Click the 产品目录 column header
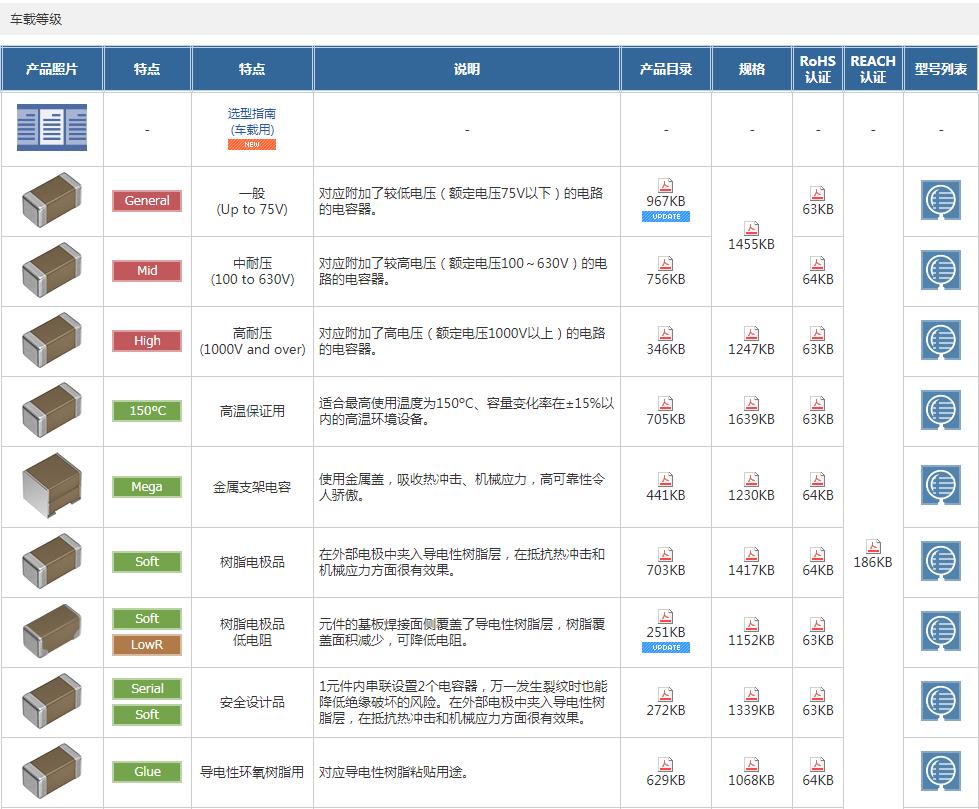Viewport: 979px width, 809px height. [665, 69]
